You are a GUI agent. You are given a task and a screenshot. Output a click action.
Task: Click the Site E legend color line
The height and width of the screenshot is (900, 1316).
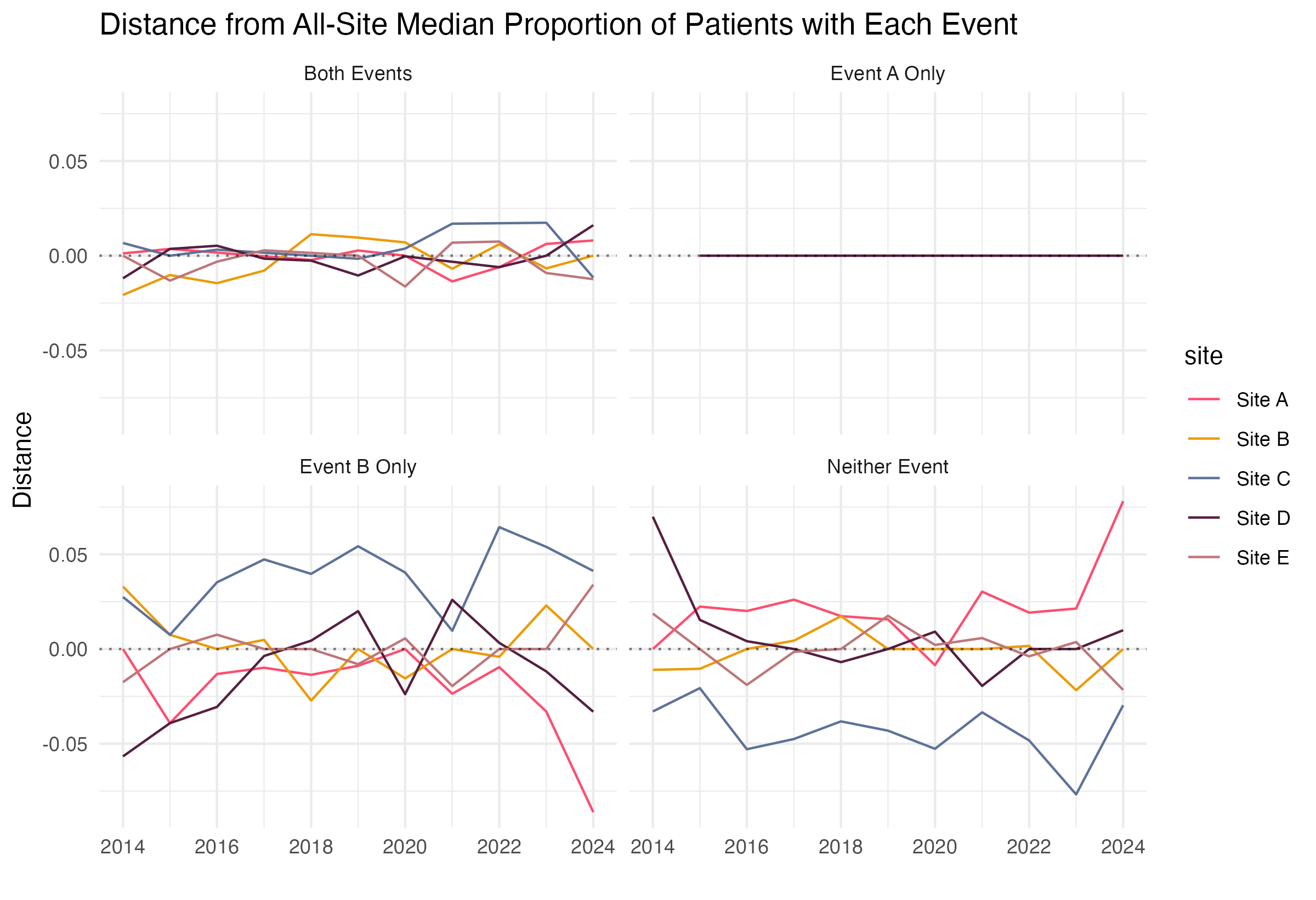click(1203, 557)
